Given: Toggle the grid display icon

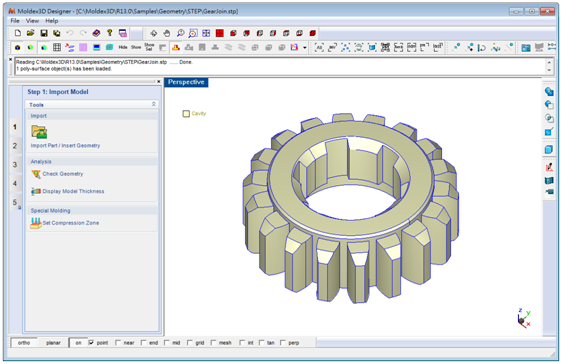Looking at the screenshot, I should point(57,47).
